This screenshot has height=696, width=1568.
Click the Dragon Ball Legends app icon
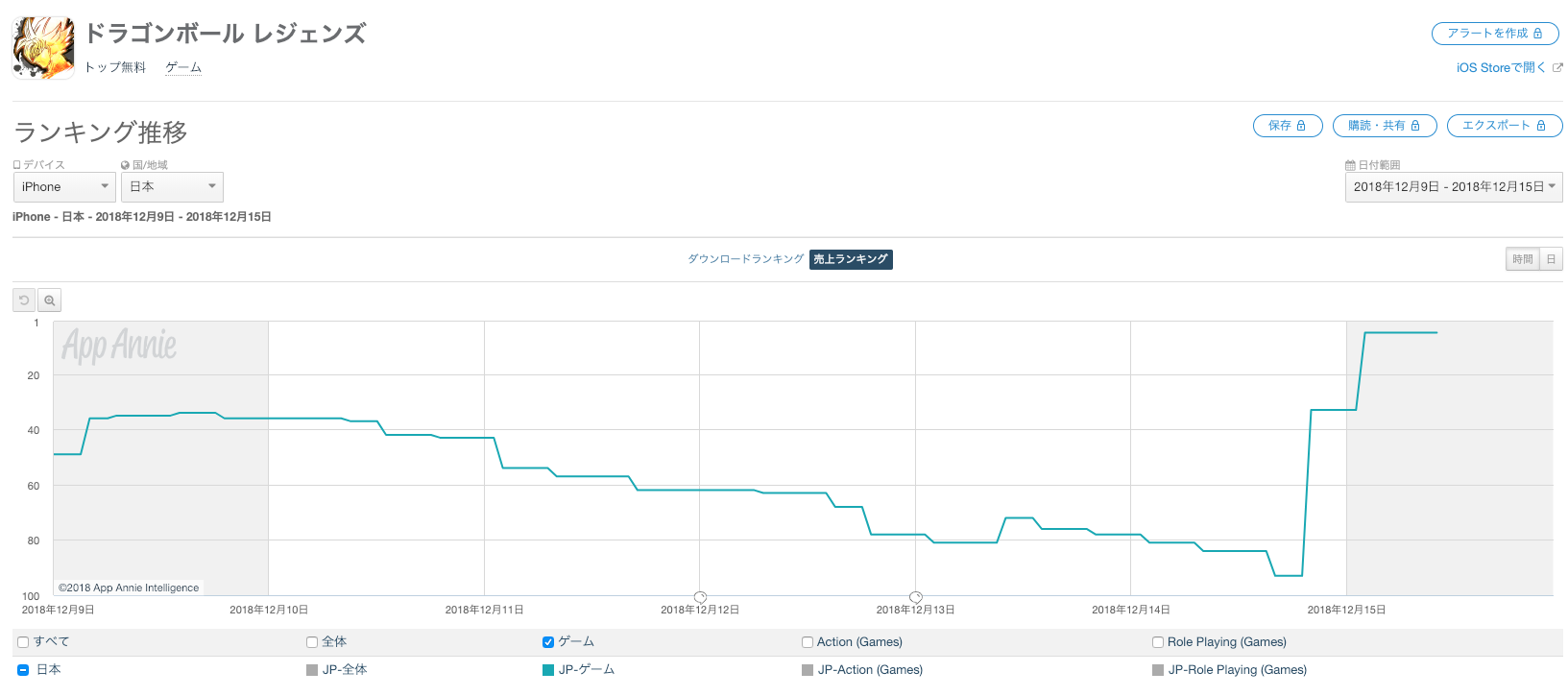(x=43, y=47)
